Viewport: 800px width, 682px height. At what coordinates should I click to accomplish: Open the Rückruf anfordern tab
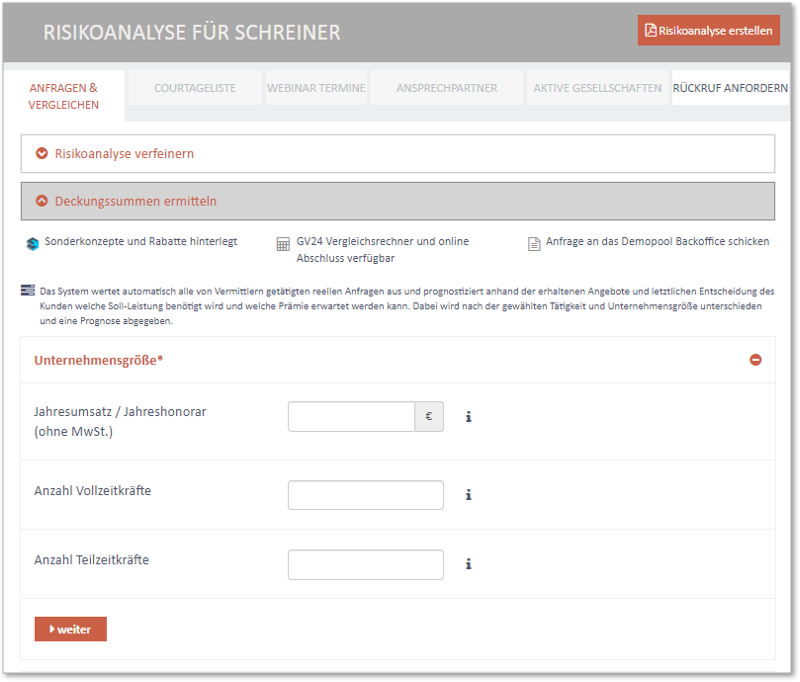[731, 88]
